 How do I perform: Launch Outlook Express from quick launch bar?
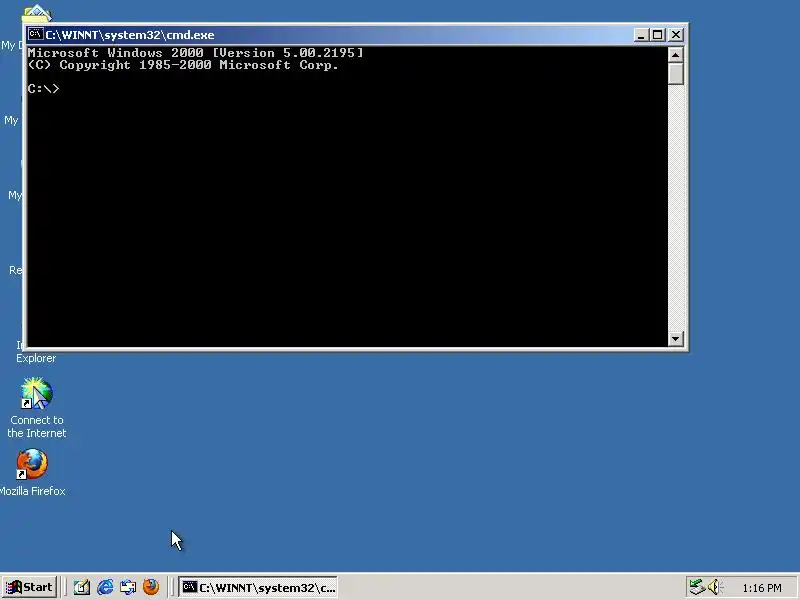(128, 587)
